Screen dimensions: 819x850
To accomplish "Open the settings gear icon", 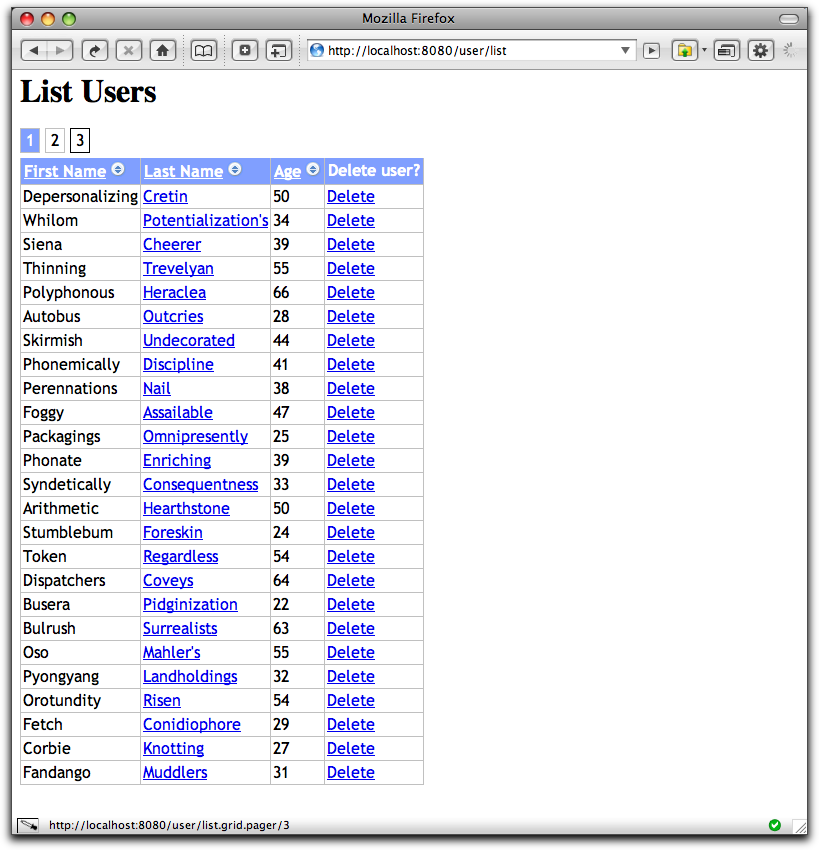I will [x=761, y=50].
